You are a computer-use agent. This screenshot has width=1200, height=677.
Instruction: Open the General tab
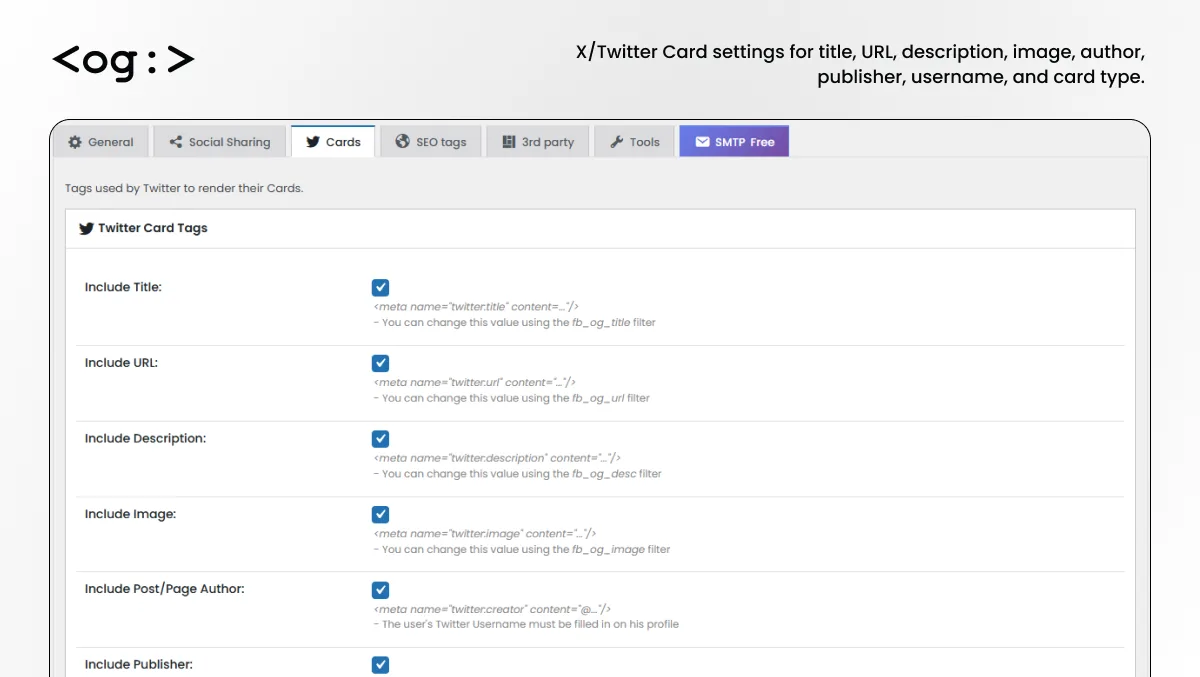pos(101,142)
